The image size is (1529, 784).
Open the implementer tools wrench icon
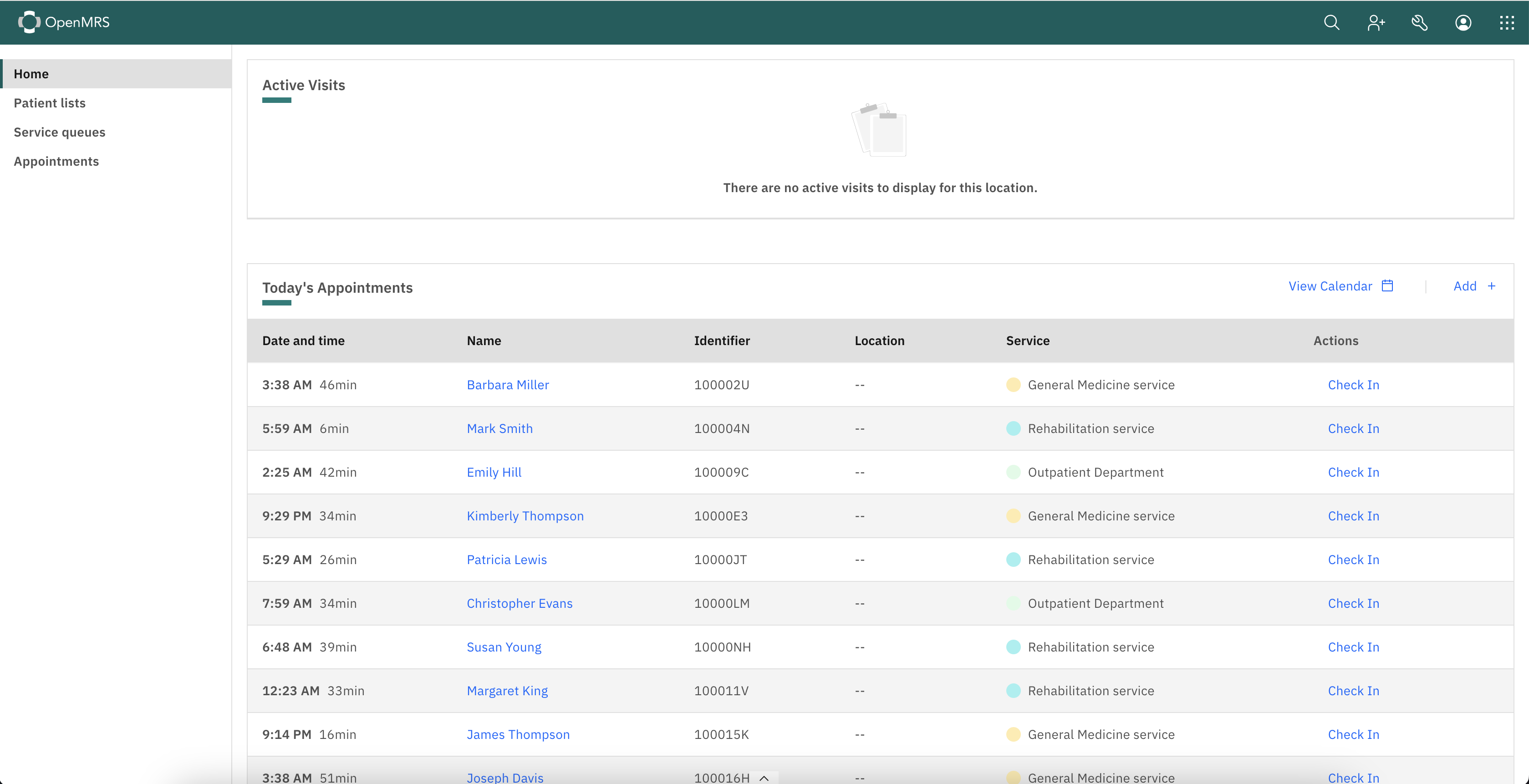[x=1419, y=23]
